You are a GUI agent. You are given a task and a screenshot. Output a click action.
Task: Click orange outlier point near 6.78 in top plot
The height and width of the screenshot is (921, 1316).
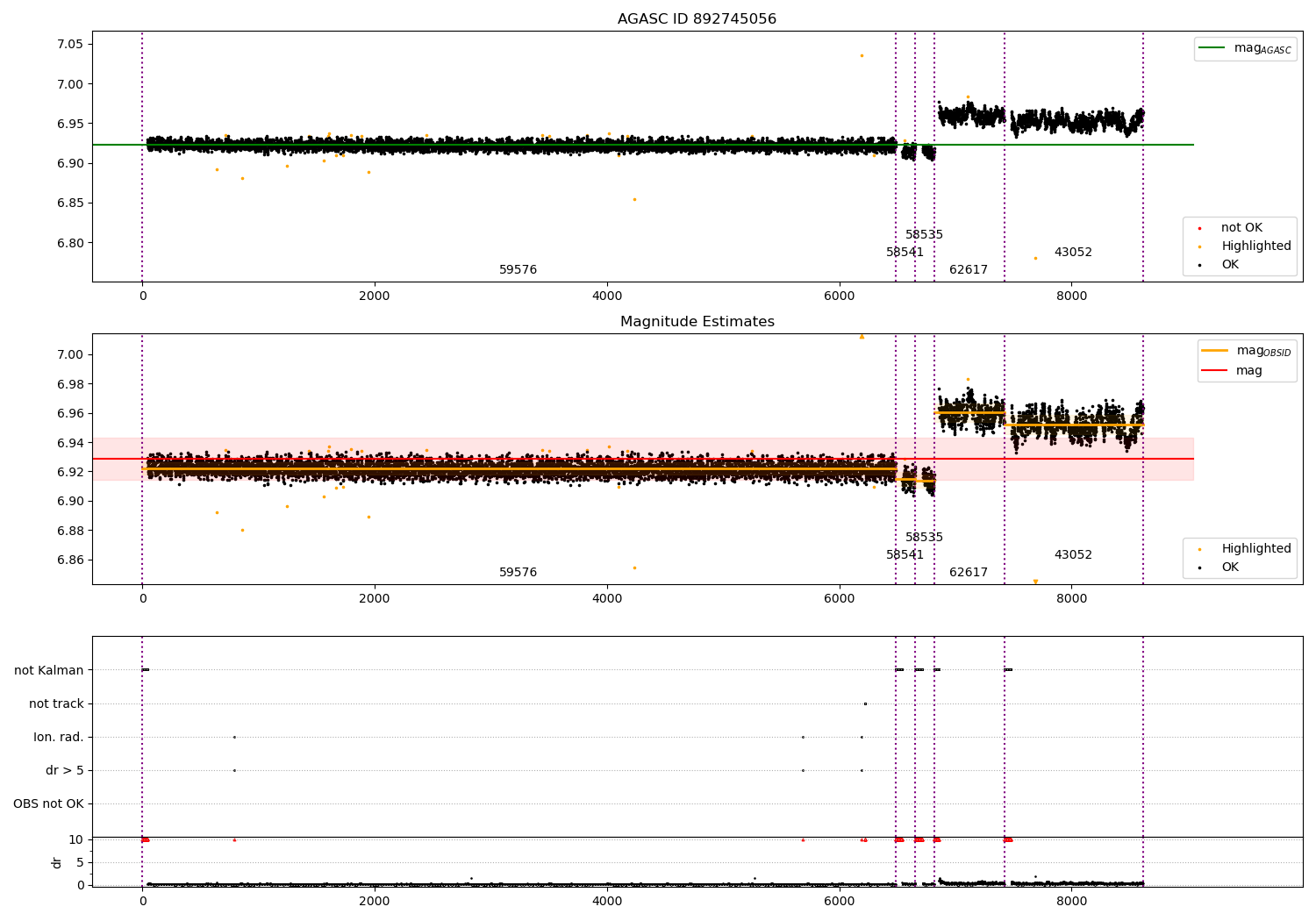[1035, 258]
